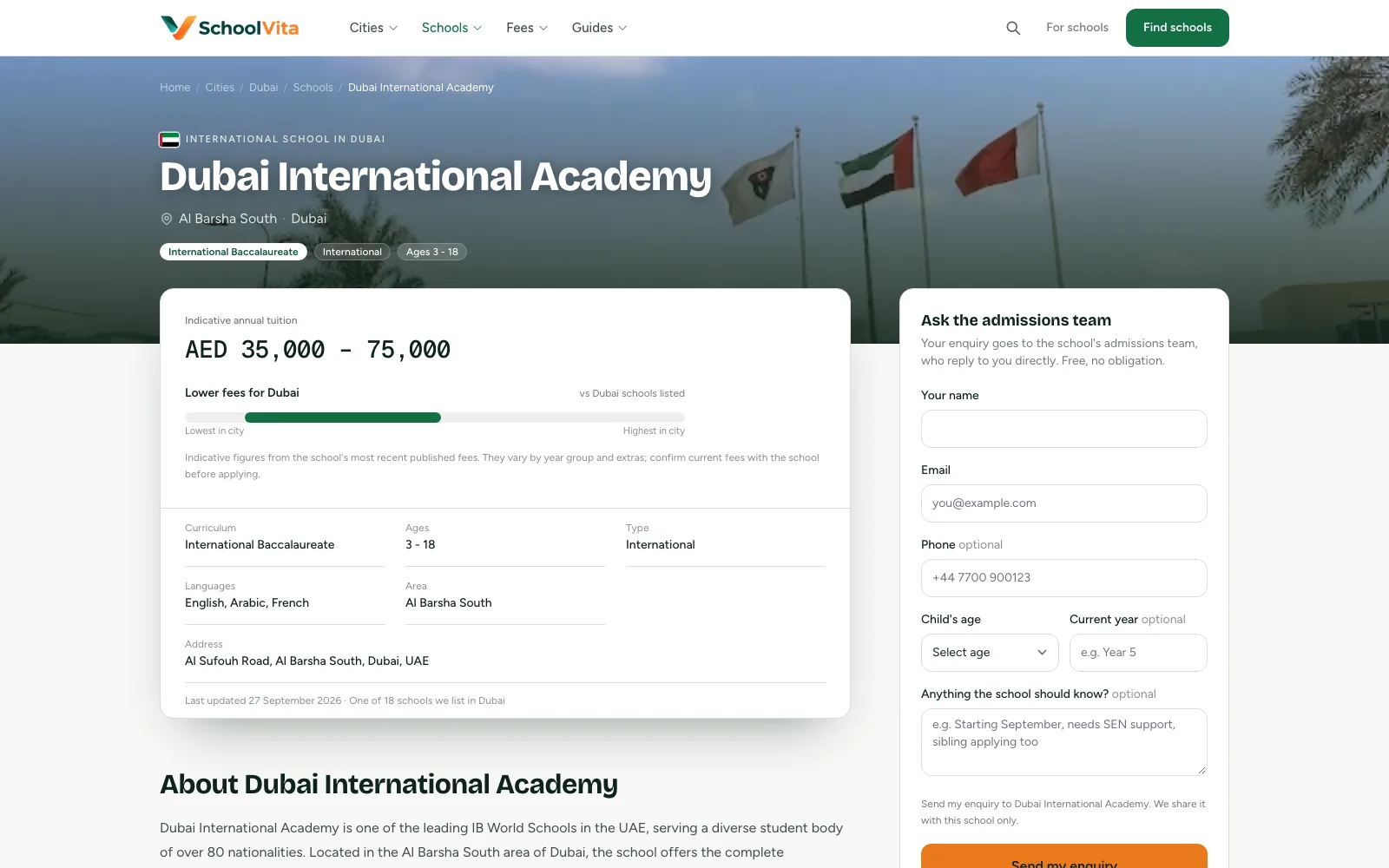Focus the Current year field
This screenshot has height=868, width=1389.
(x=1138, y=653)
